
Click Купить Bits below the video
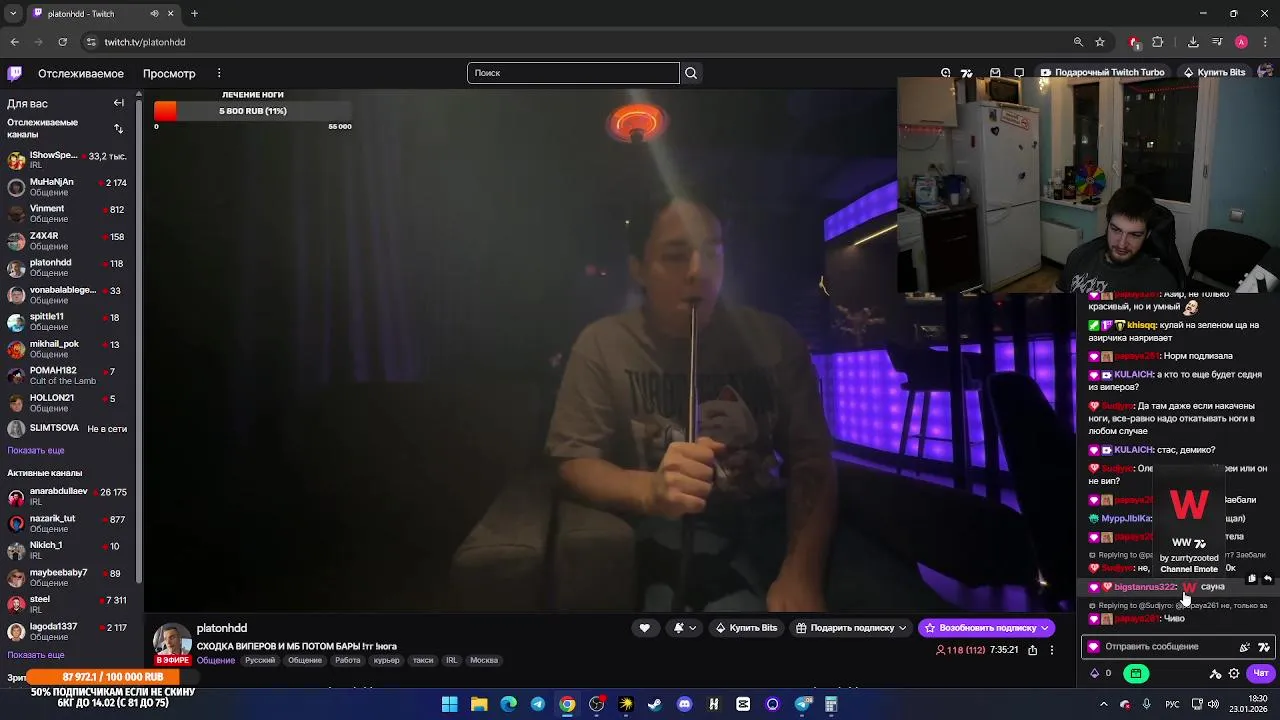pos(746,628)
